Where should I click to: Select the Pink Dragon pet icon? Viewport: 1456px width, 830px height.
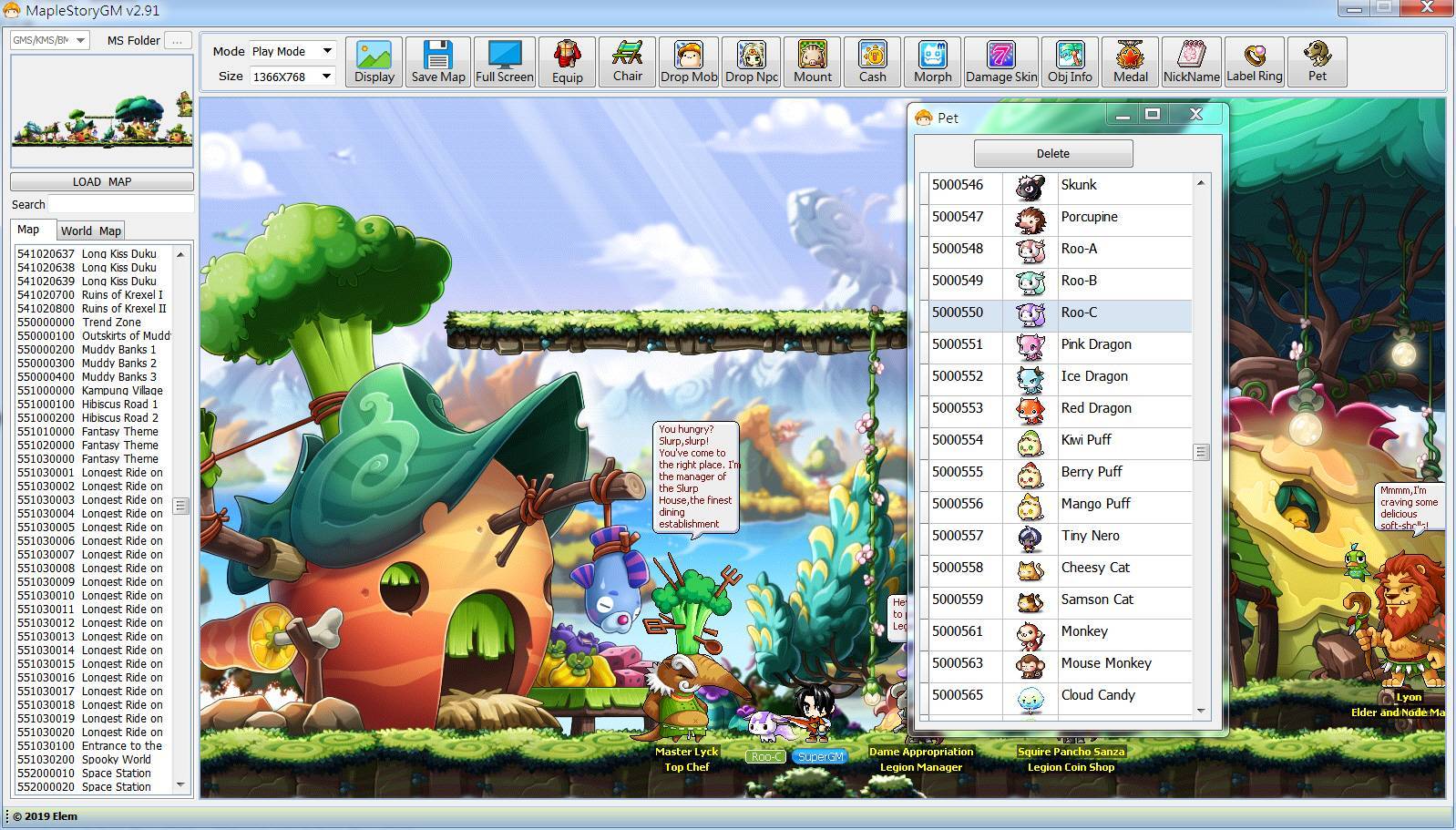[x=1030, y=346]
